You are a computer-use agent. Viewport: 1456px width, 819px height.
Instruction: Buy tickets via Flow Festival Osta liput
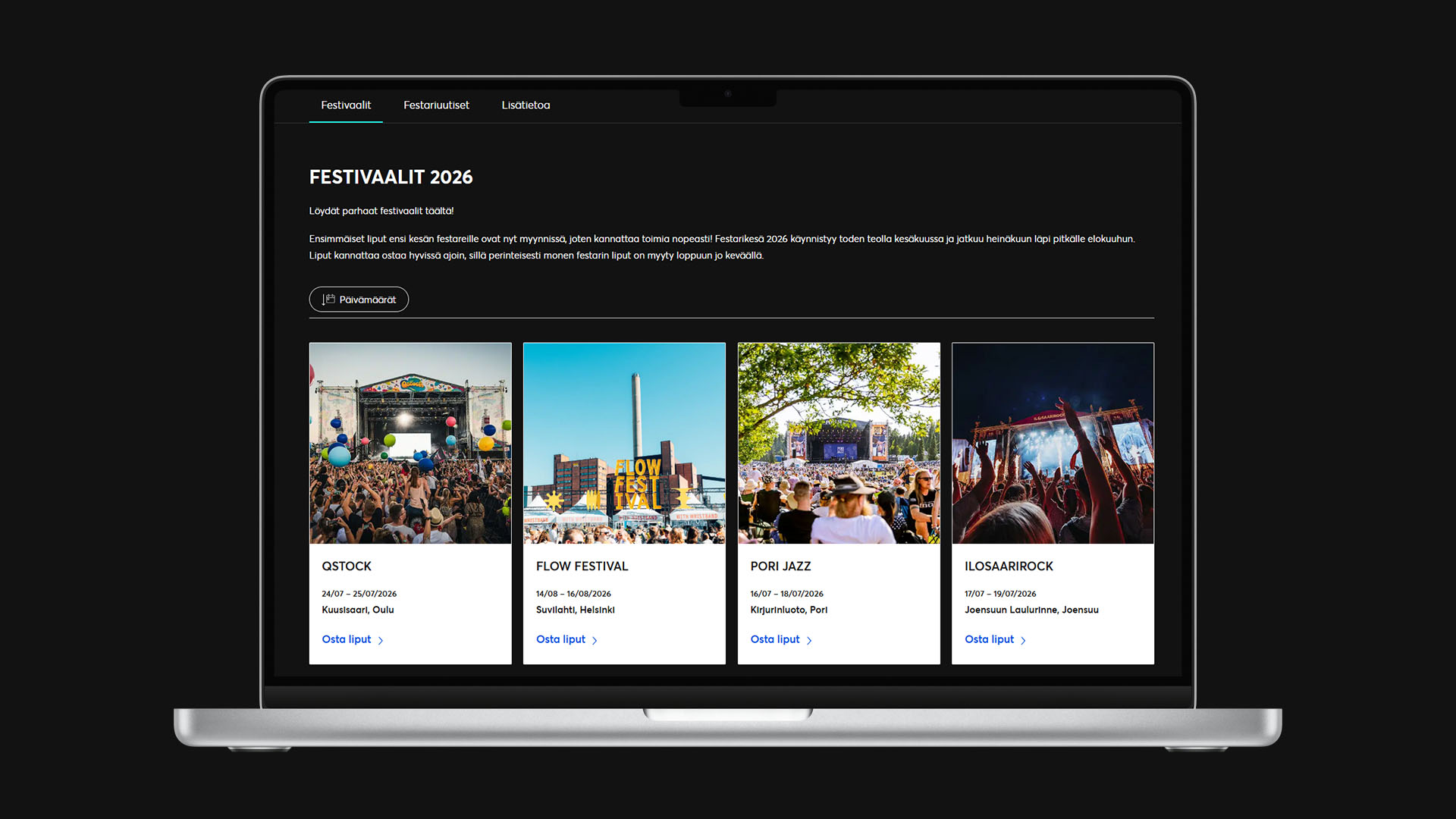[560, 639]
